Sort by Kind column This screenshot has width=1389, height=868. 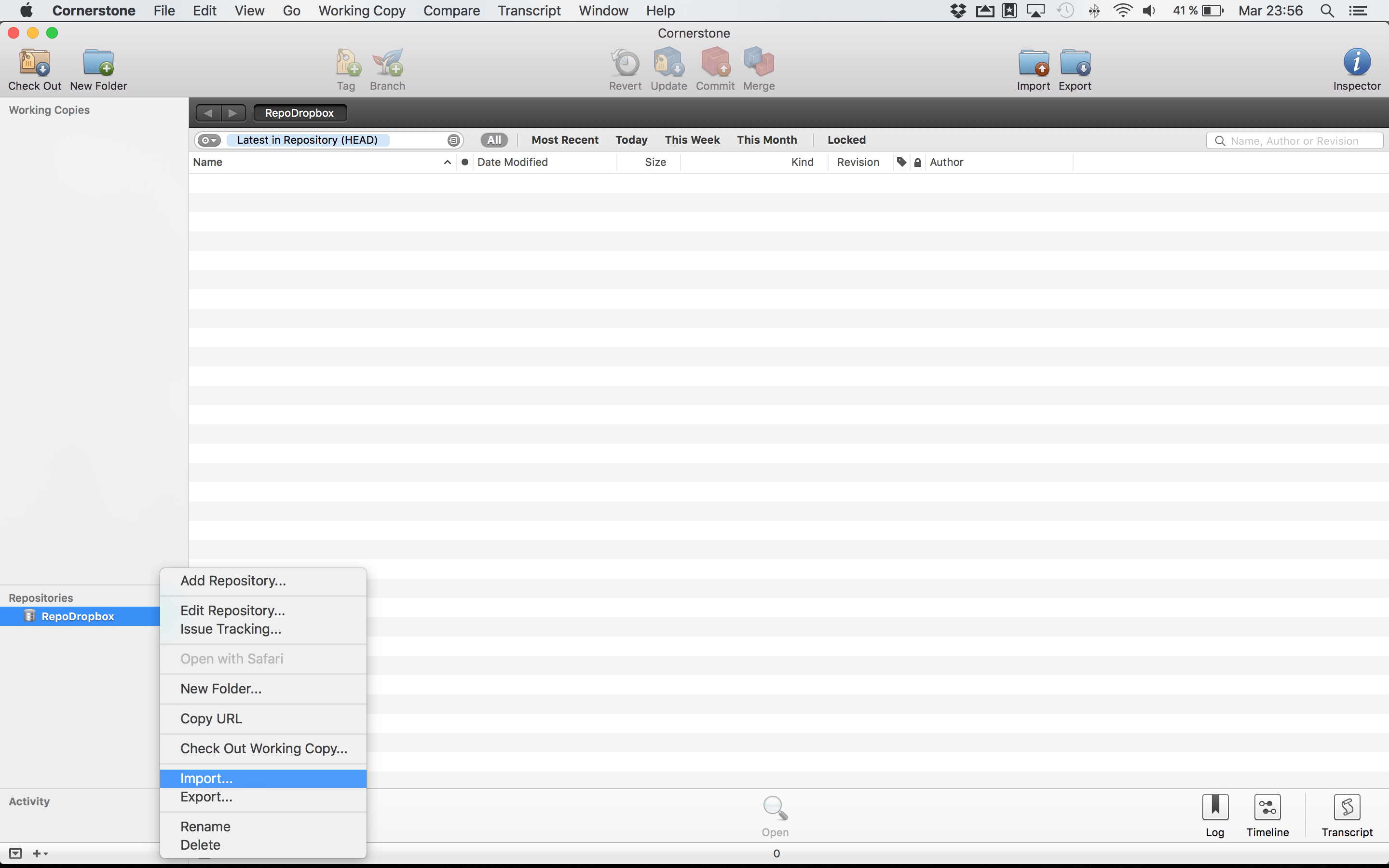coord(754,163)
